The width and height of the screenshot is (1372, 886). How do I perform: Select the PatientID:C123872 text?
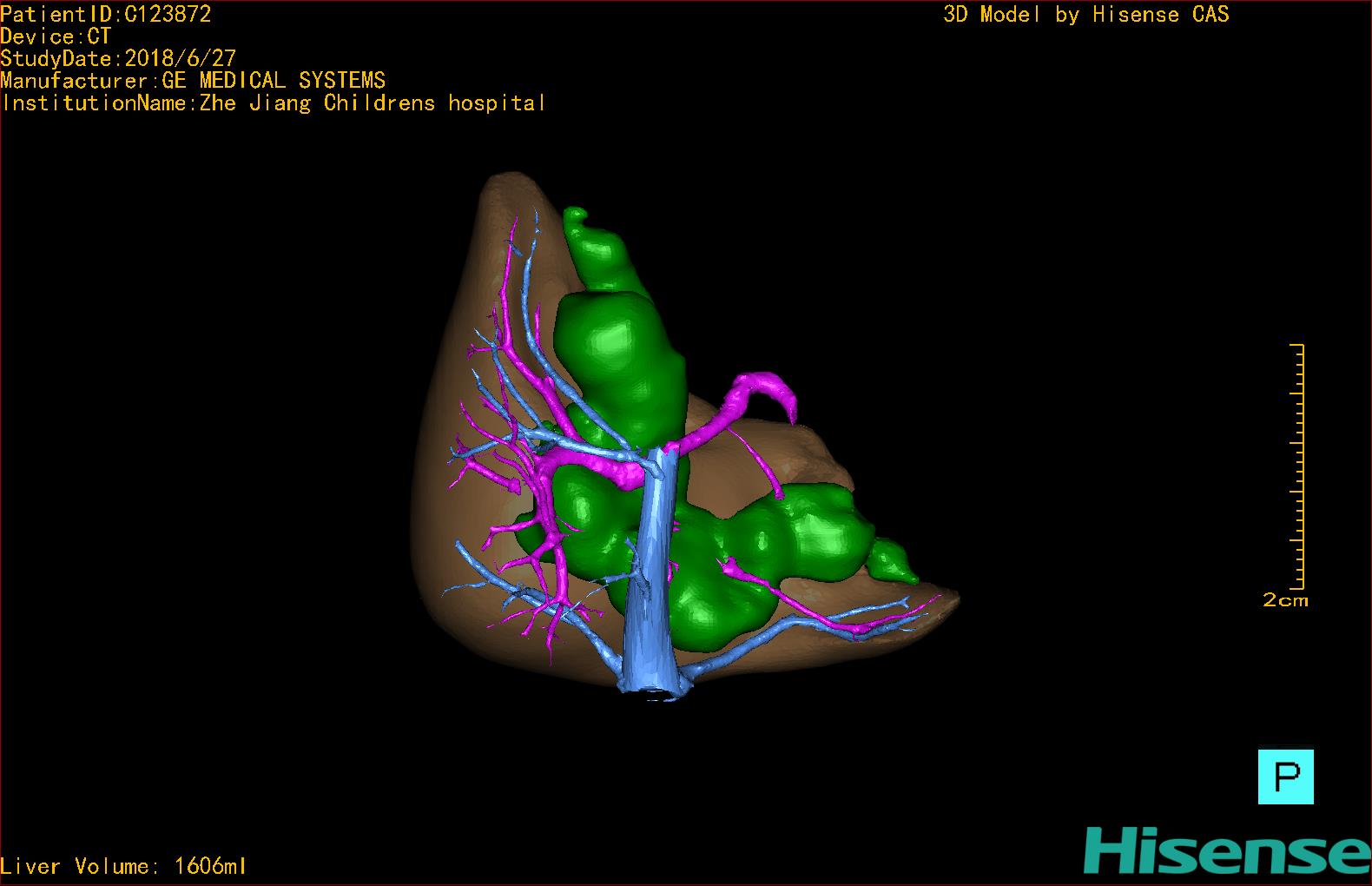pos(106,14)
